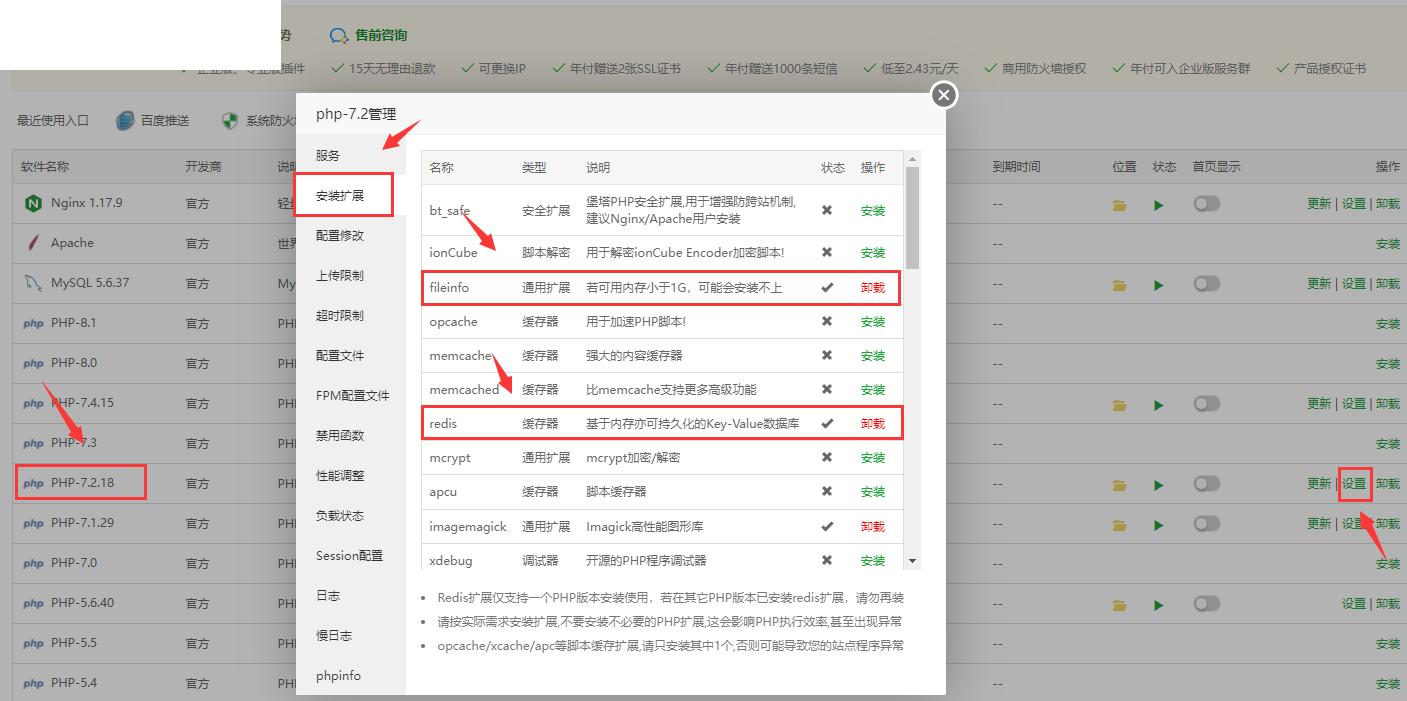The height and width of the screenshot is (701, 1407).
Task: Select the phpinfo sidebar tab
Action: pos(338,676)
